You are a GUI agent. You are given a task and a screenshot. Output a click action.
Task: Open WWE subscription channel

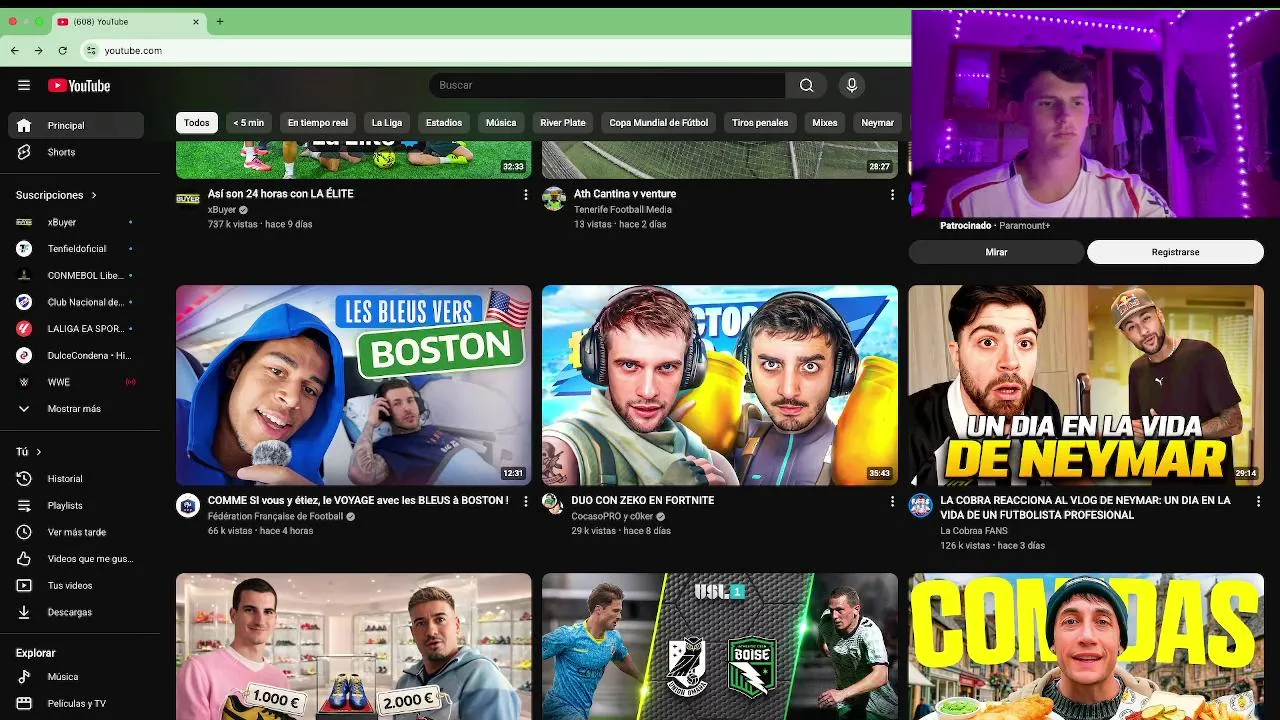tap(76, 382)
